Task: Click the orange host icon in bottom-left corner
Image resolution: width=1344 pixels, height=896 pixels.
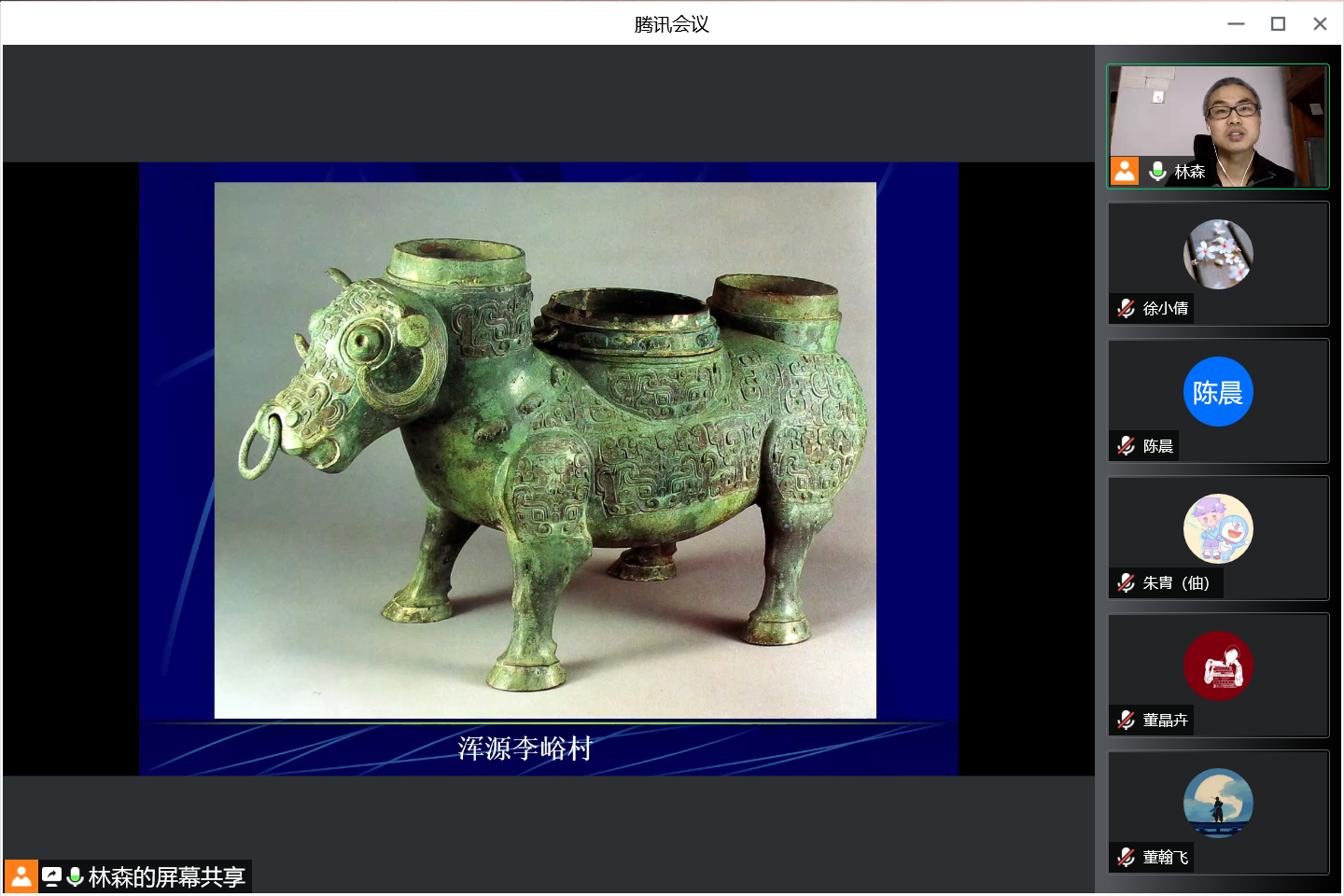Action: 21,876
